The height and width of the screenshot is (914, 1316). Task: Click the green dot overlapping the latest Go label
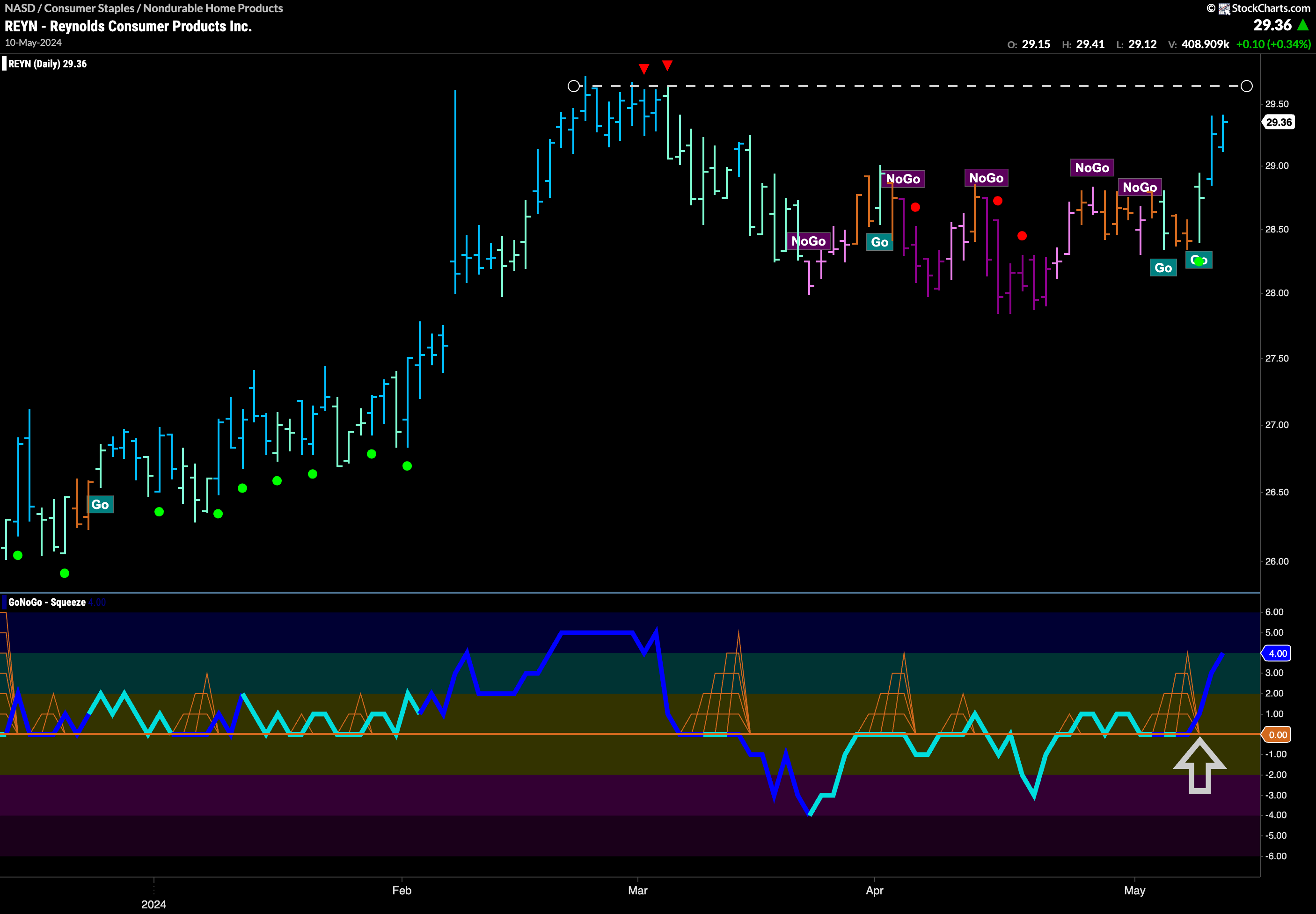click(x=1199, y=262)
